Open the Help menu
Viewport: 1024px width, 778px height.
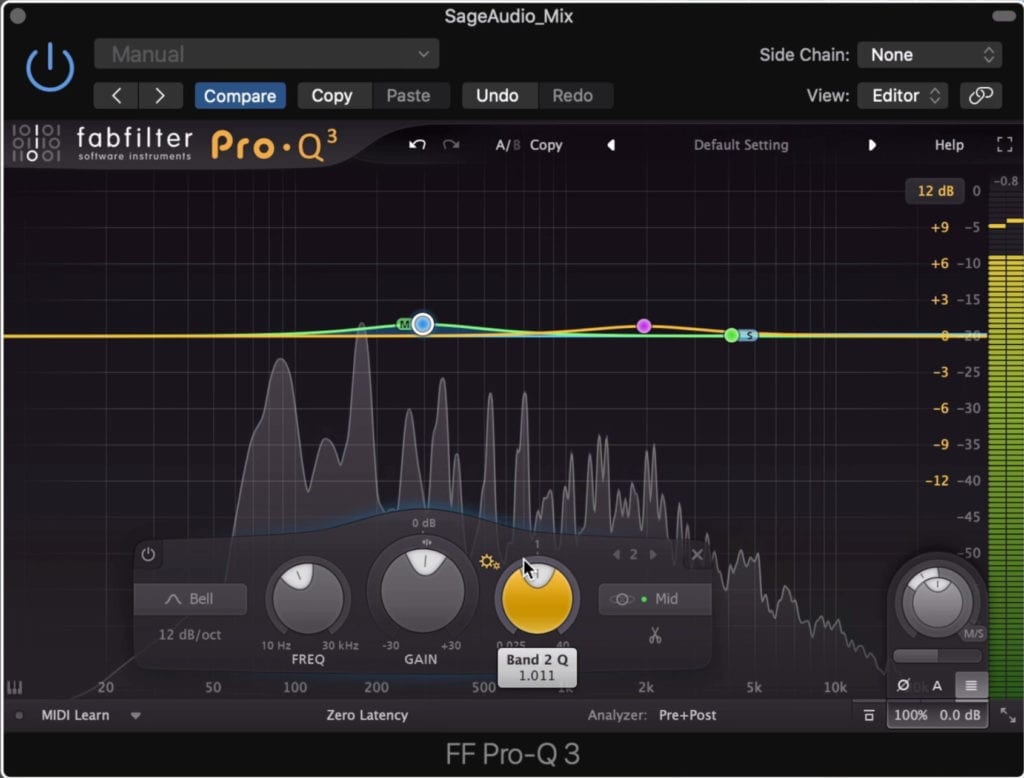pyautogui.click(x=949, y=145)
